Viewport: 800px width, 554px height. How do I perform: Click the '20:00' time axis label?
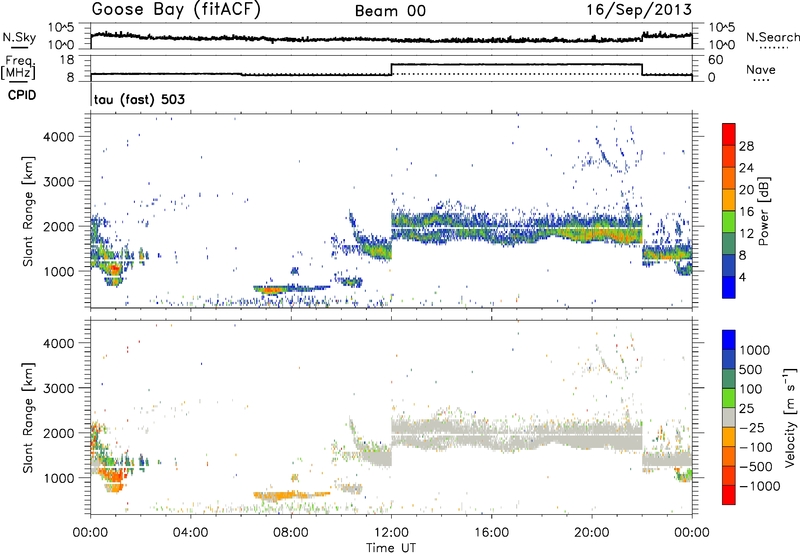point(592,532)
